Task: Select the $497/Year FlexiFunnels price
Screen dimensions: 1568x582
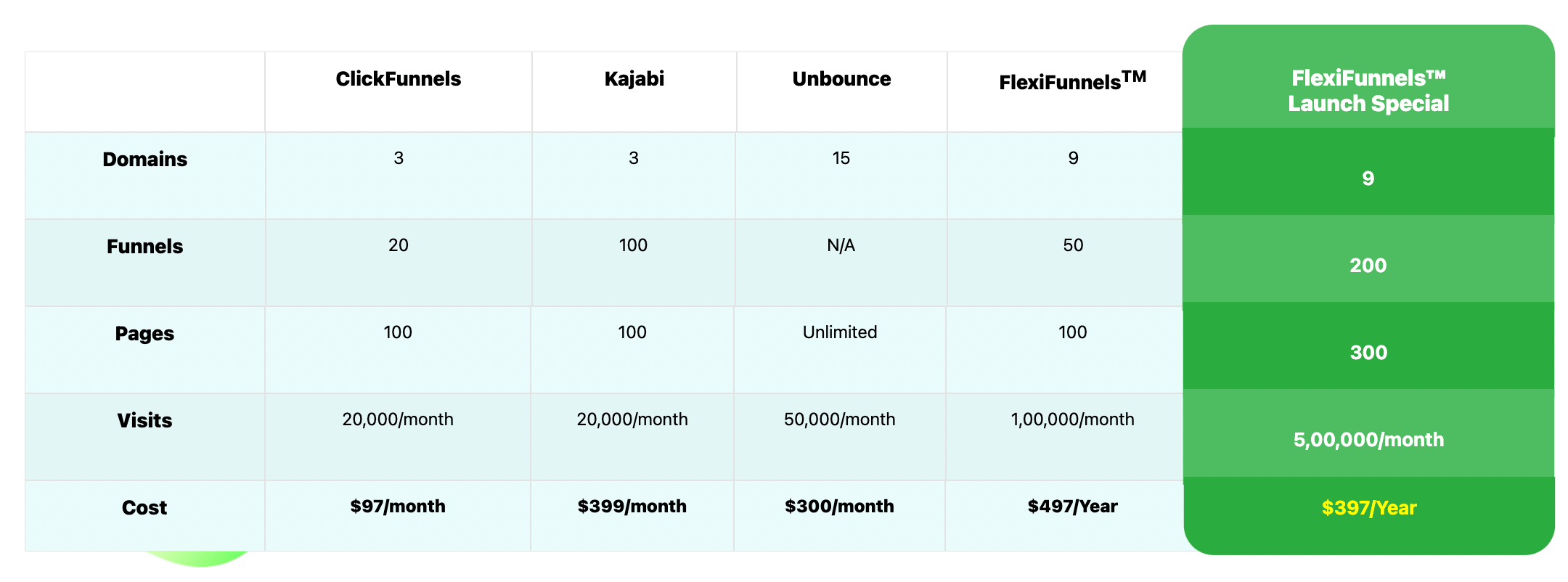Action: (1072, 507)
